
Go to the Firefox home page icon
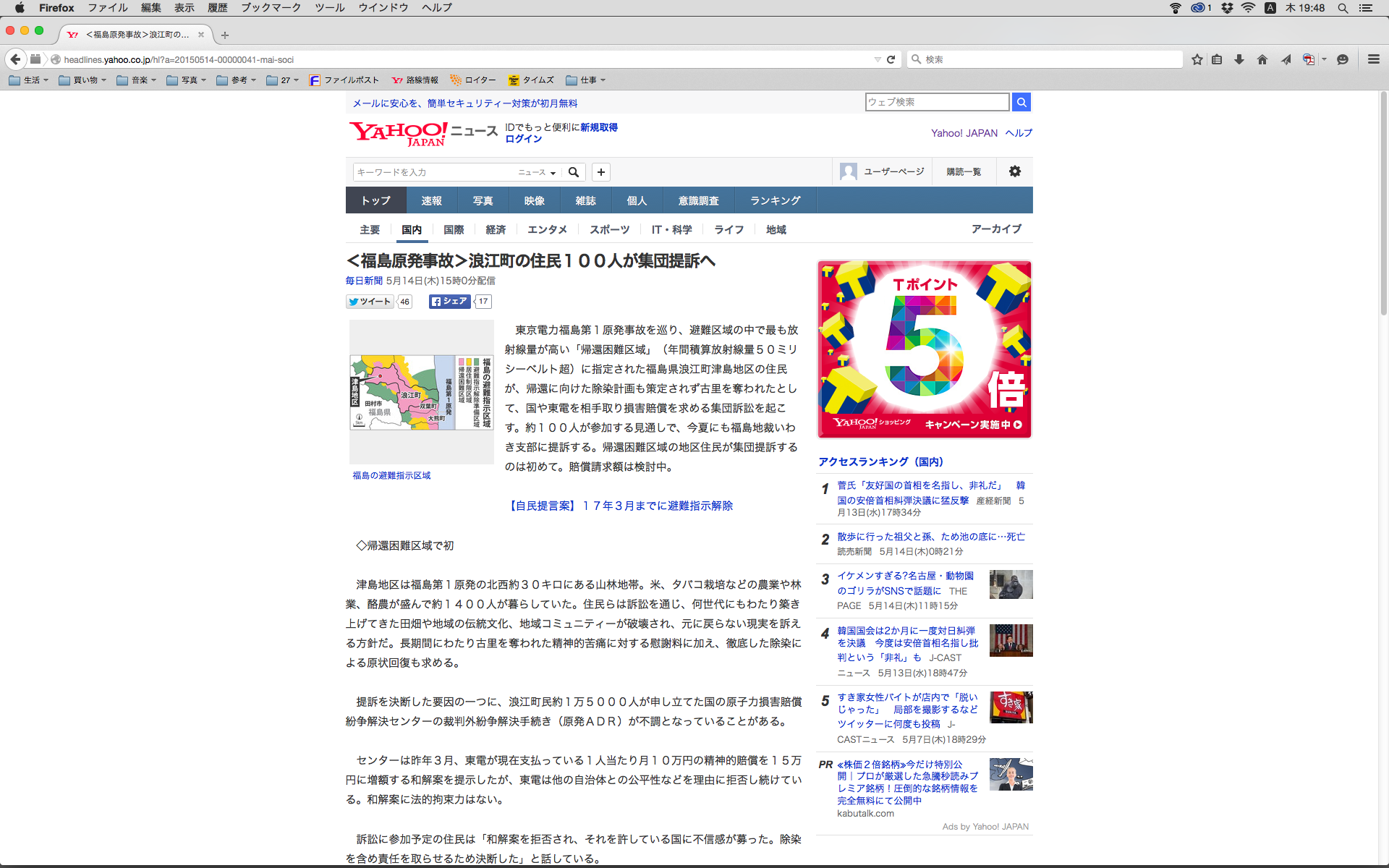tap(1262, 59)
